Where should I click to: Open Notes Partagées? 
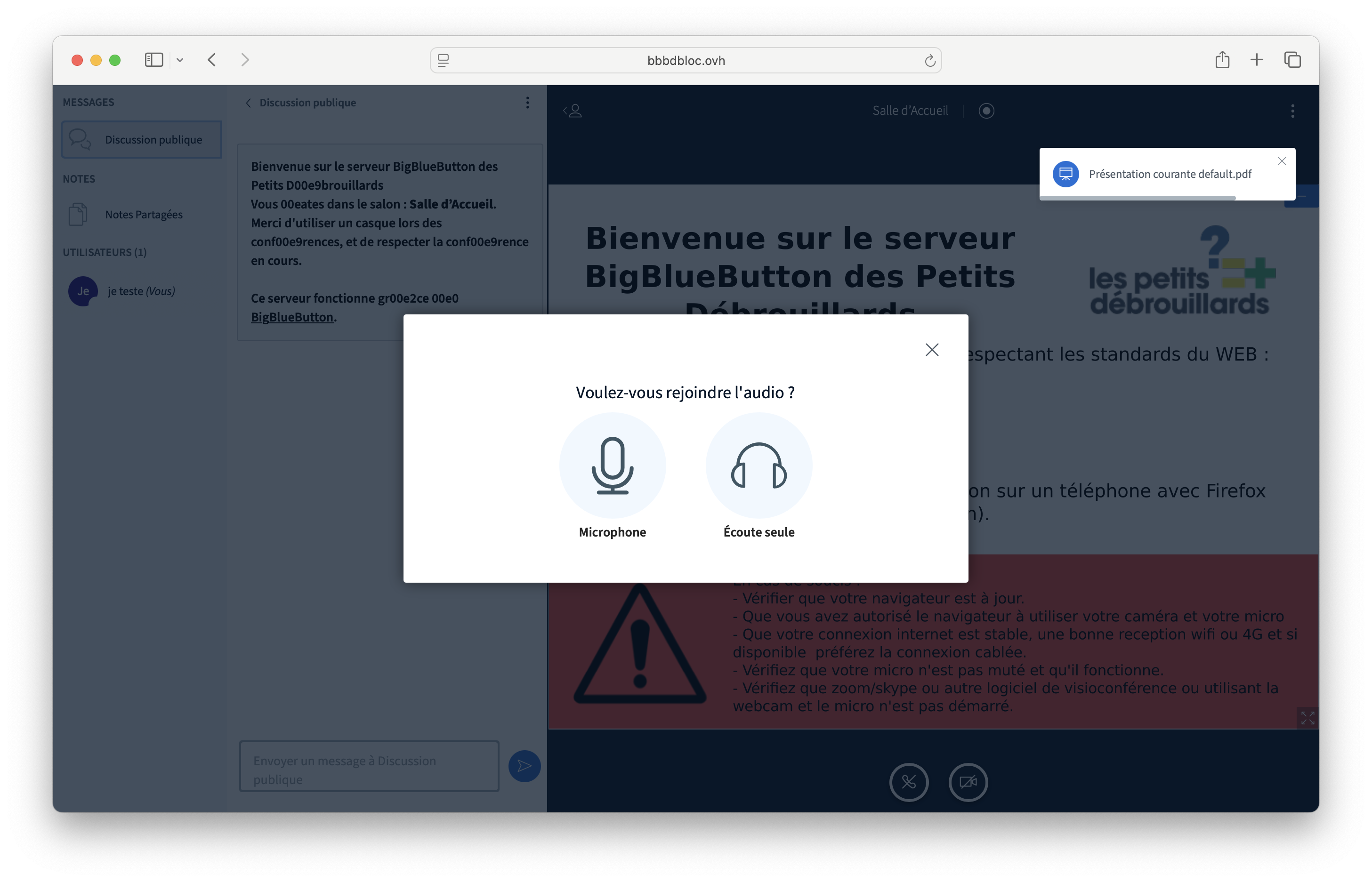pyautogui.click(x=143, y=215)
